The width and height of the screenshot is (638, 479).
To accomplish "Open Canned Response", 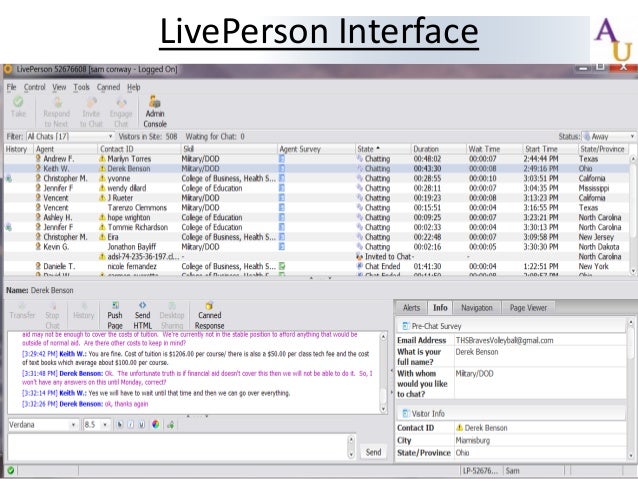I will pyautogui.click(x=210, y=315).
